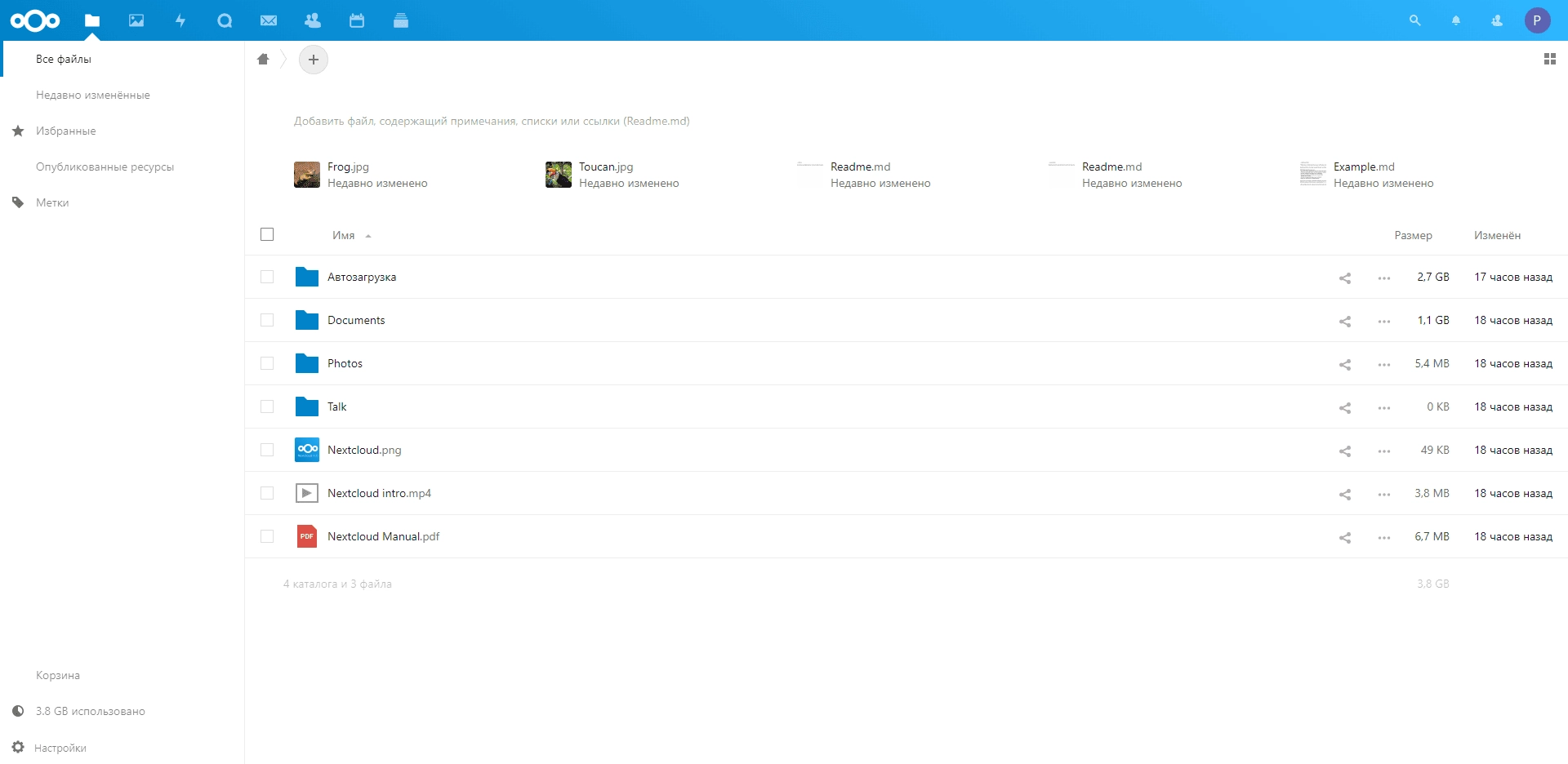Check the select-all files checkbox
This screenshot has height=764, width=1568.
(x=267, y=234)
